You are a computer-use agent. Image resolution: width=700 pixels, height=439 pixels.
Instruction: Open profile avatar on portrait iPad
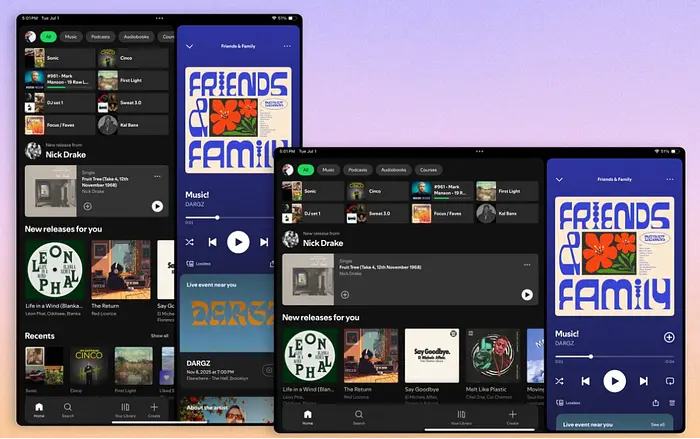coord(30,37)
